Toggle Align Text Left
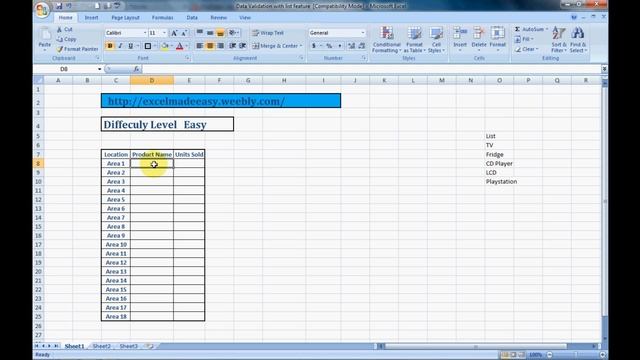 200,46
